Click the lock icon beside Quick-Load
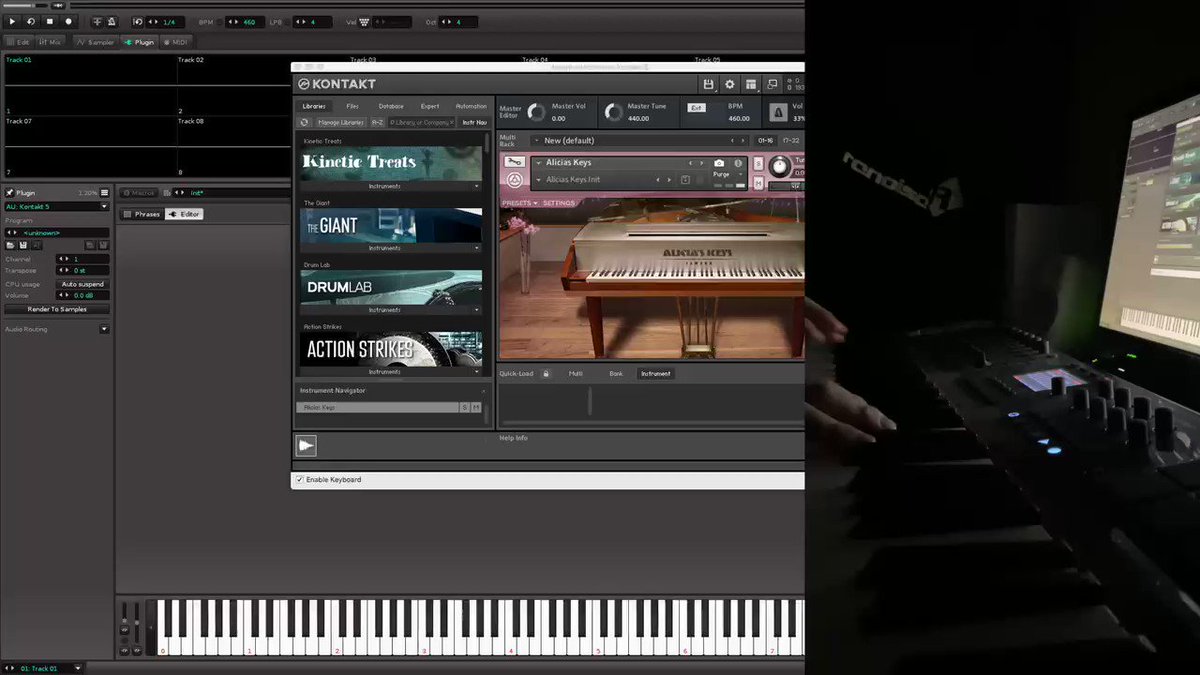 coord(546,373)
